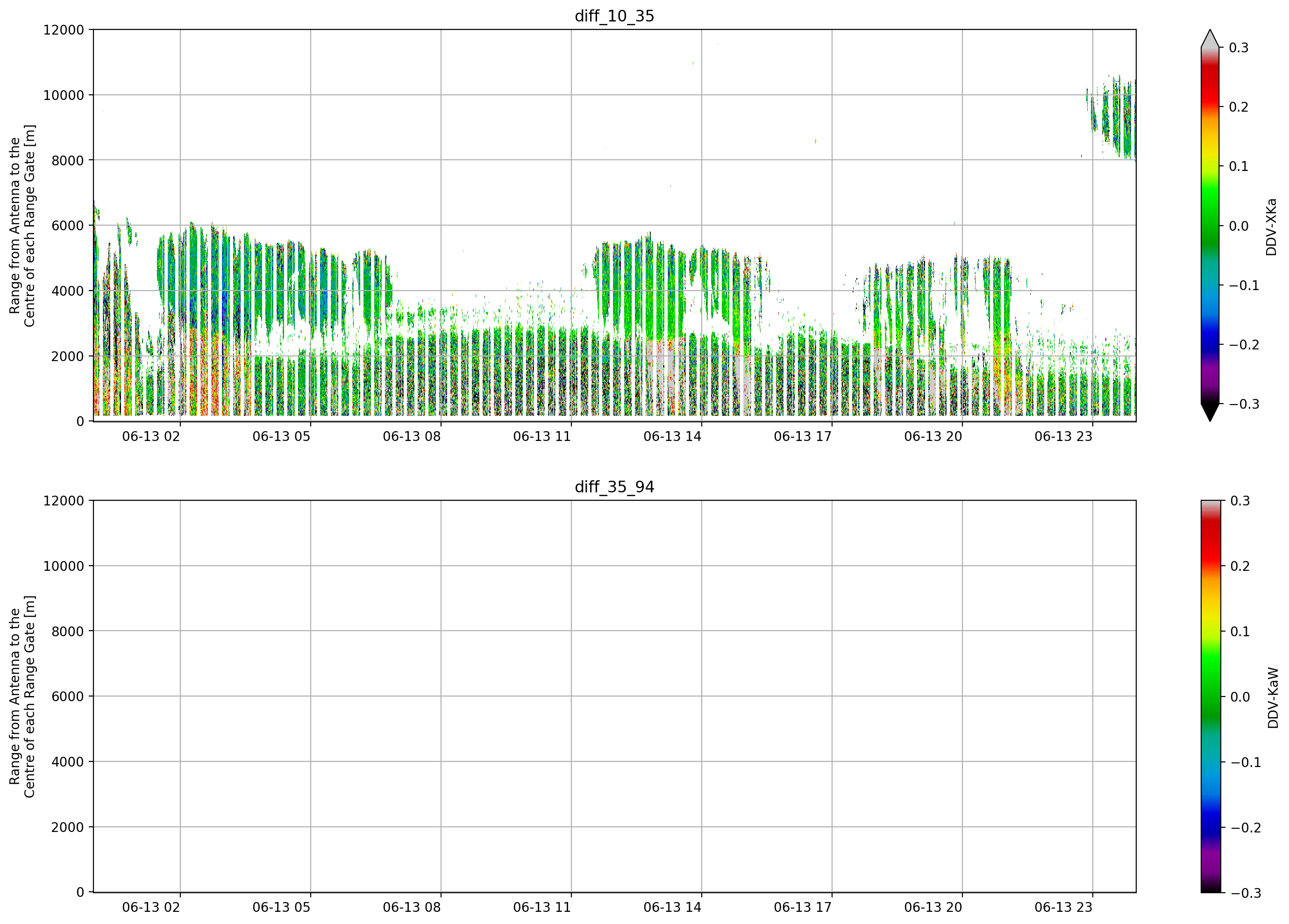
Task: Select the "0.0" tick on the DDV-KaW colorbar
Action: tap(1239, 697)
